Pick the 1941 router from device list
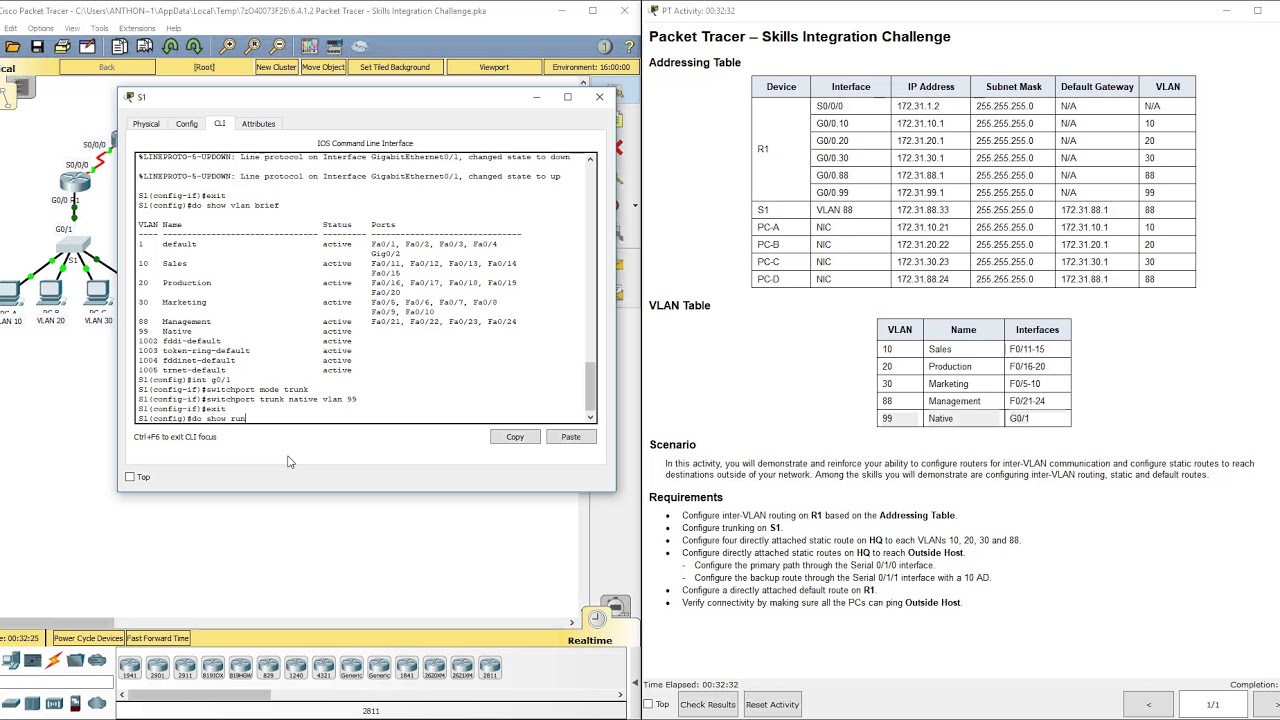 pyautogui.click(x=130, y=667)
